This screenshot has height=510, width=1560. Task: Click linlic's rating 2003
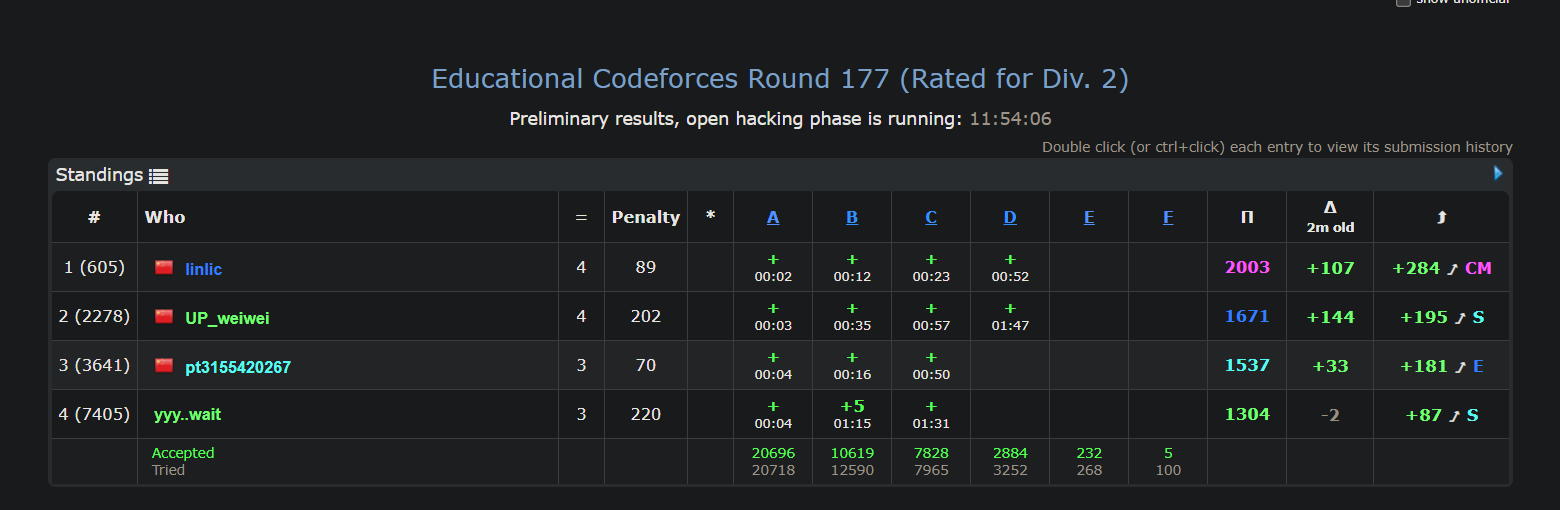(x=1247, y=268)
